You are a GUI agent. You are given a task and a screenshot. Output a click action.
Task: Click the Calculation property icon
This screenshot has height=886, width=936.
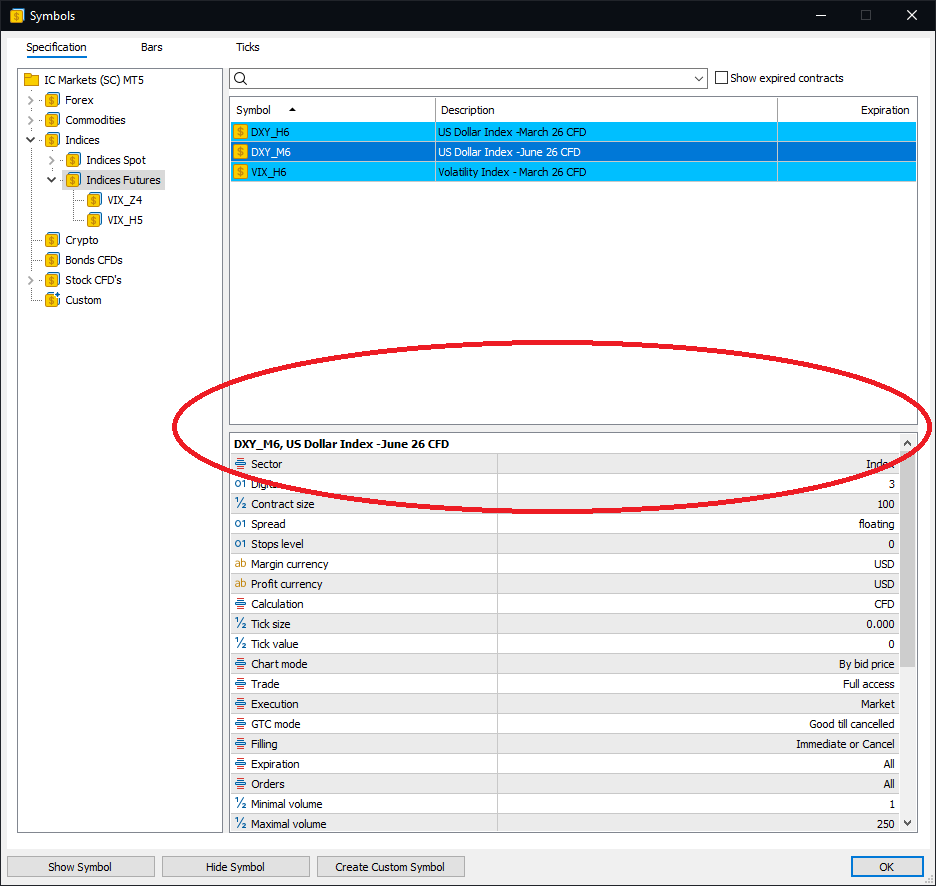point(241,604)
